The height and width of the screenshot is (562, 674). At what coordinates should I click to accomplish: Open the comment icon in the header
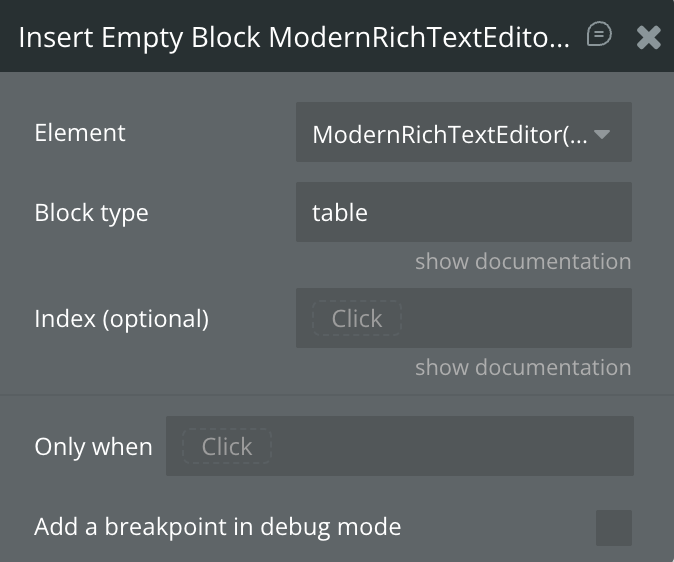(x=599, y=35)
